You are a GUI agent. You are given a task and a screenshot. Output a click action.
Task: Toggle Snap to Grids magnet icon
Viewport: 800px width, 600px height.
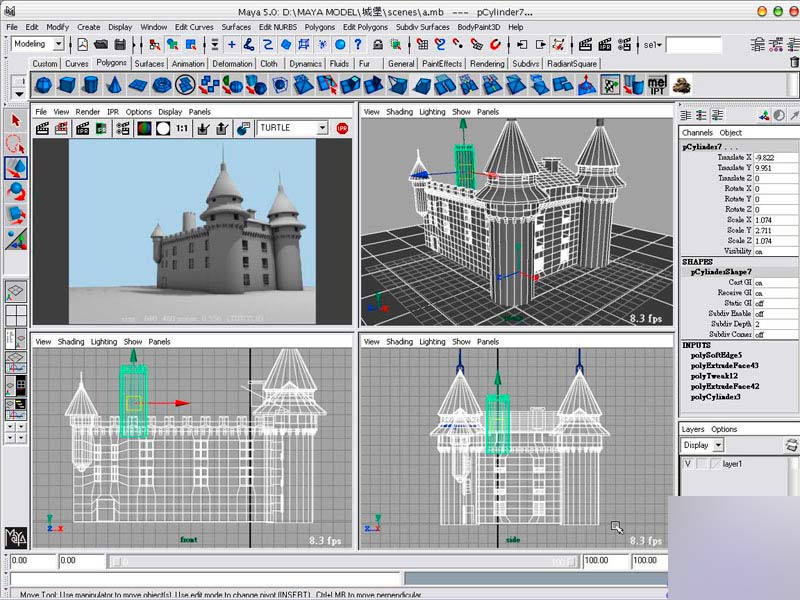[x=422, y=45]
